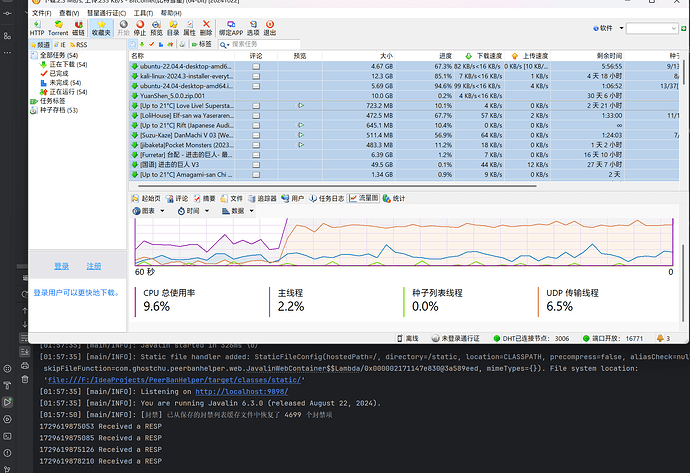
Task: Filter list by completed red checkmark
Action: [x=151, y=44]
